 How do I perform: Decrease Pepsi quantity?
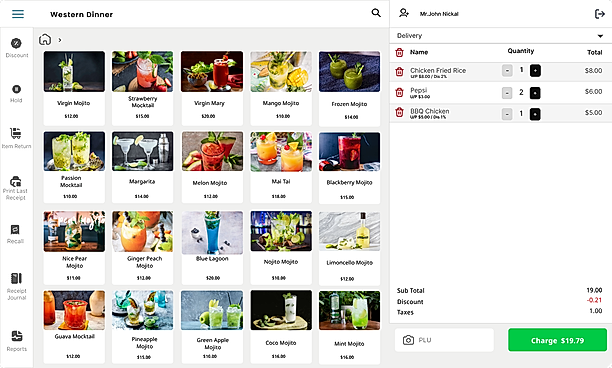coord(507,93)
